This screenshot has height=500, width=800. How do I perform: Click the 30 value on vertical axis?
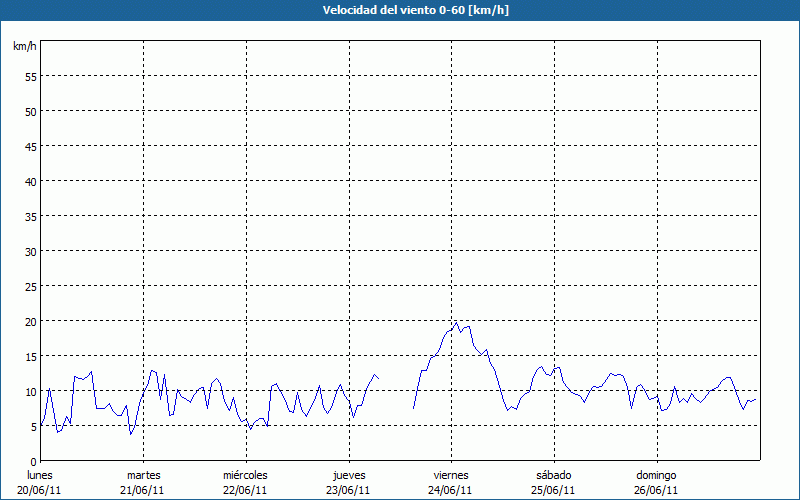[30, 251]
